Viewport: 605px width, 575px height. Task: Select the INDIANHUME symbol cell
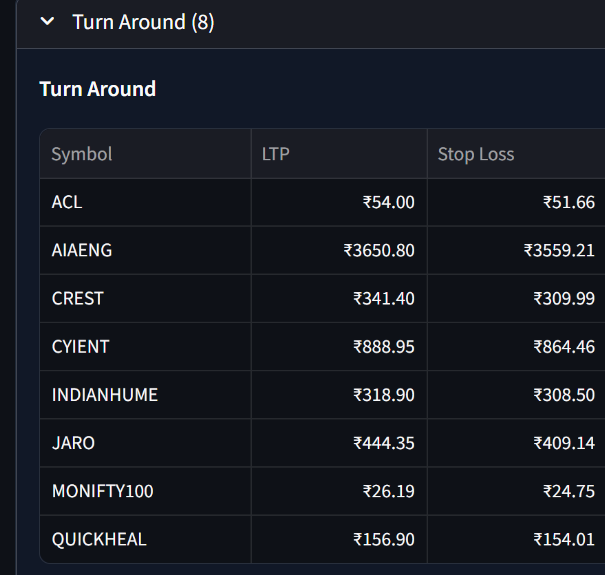[105, 395]
